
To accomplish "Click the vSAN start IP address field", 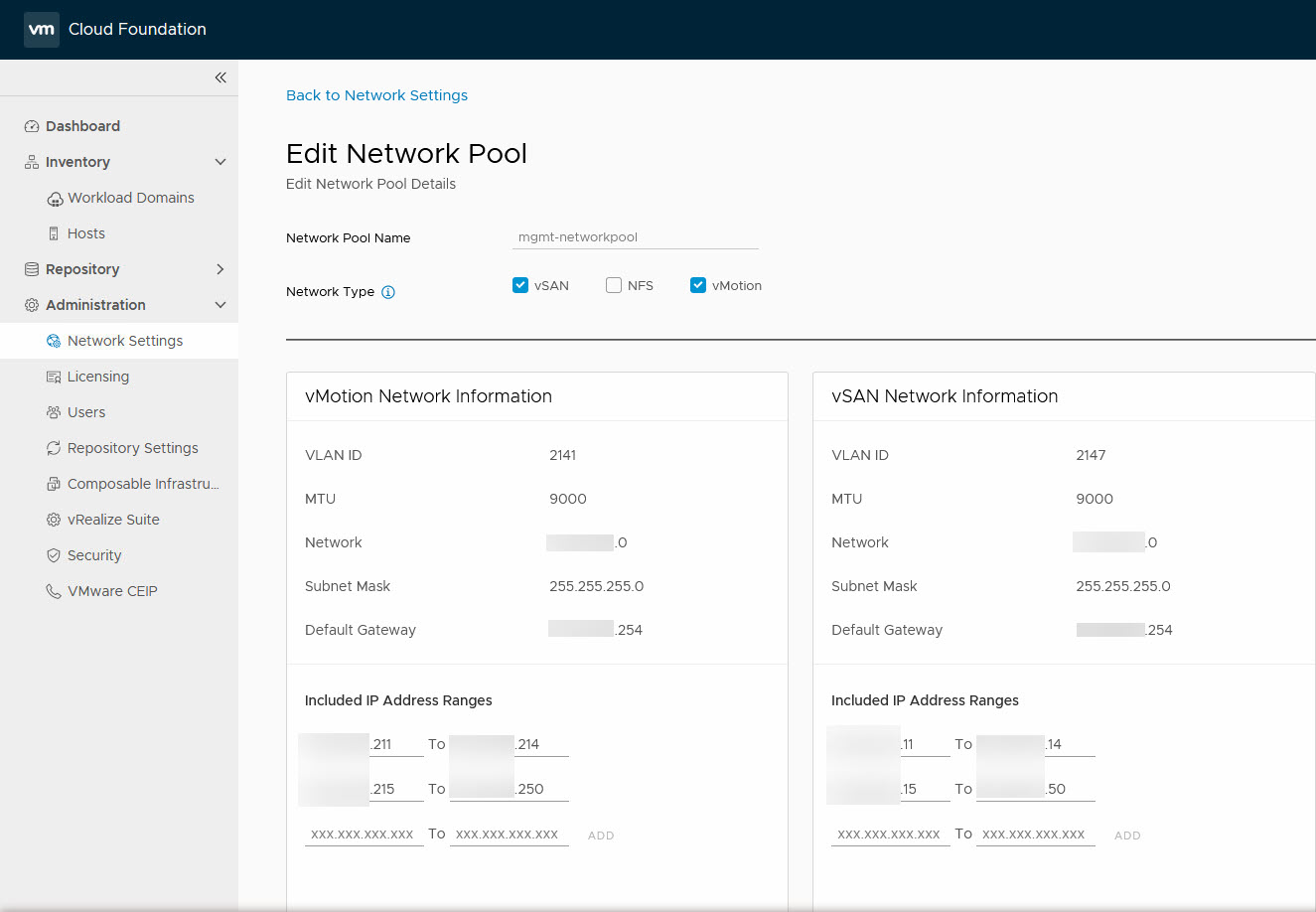I will (889, 835).
